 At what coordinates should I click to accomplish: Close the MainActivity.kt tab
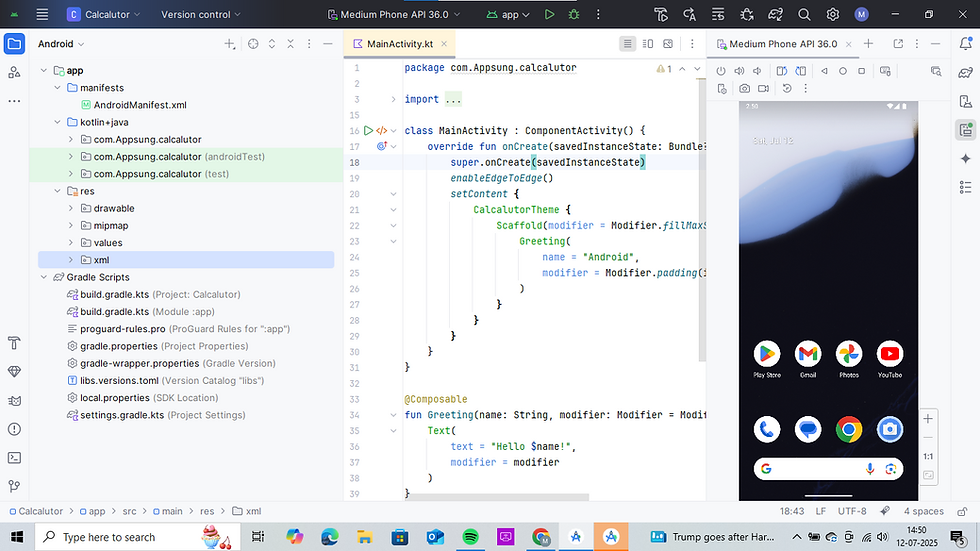click(444, 44)
